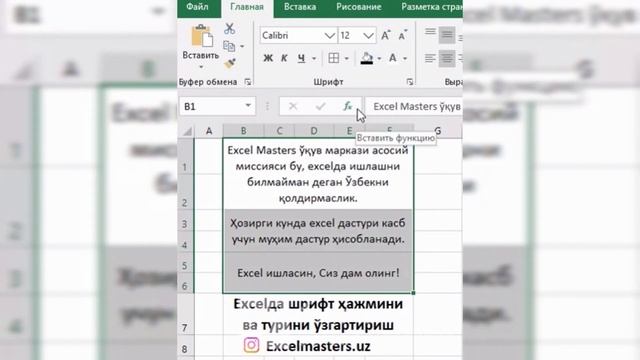640x360 pixels.
Task: Select cell 'Excel ишласин, Сиз дам олинг!'
Action: (x=318, y=273)
